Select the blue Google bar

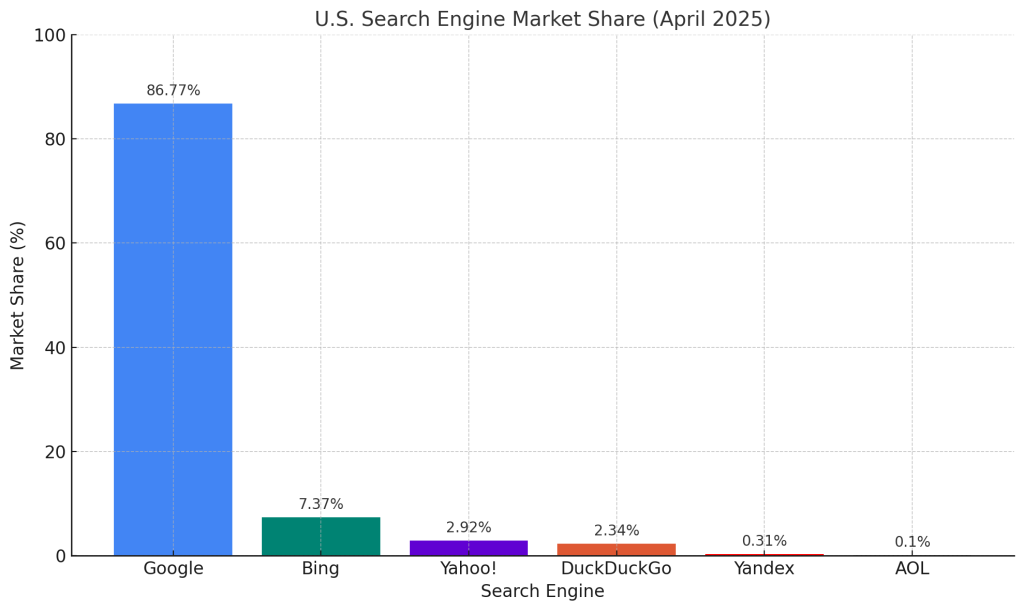pos(173,330)
